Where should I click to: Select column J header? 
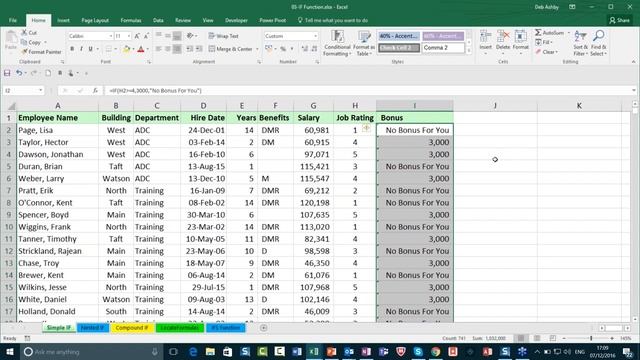495,106
